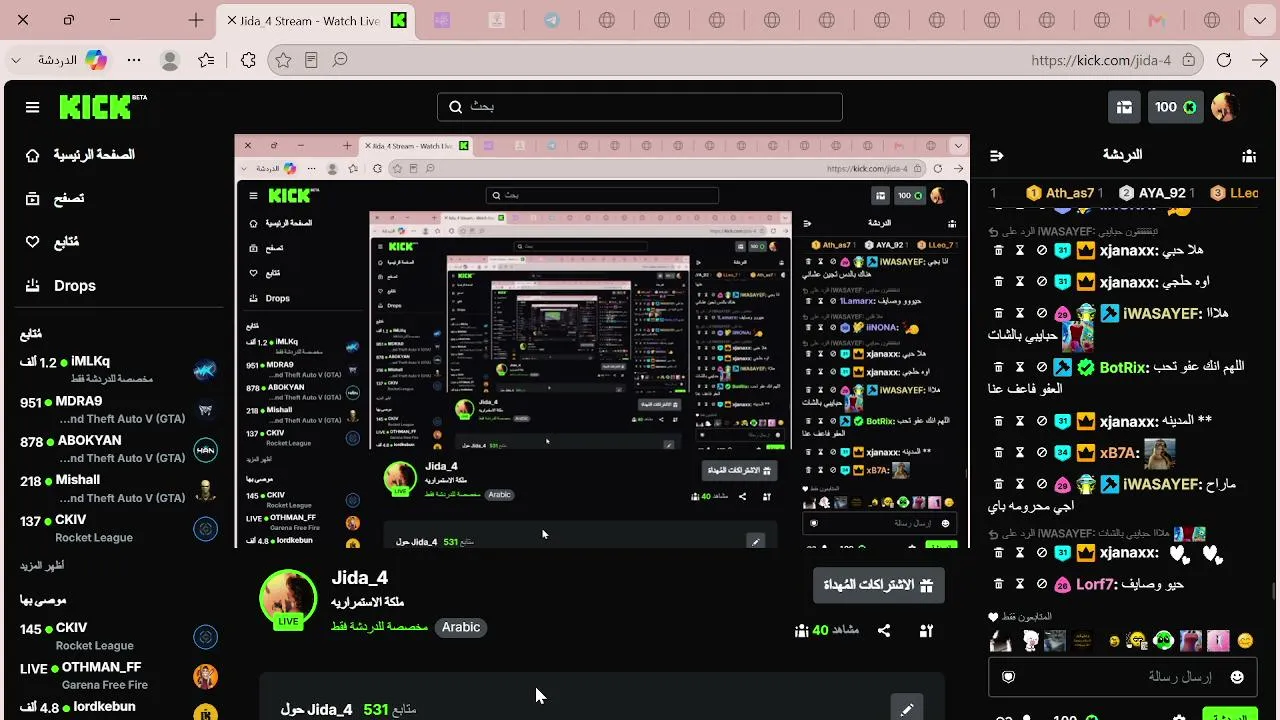1280x720 pixels.
Task: Open the Kick hamburger sidebar menu
Action: tap(33, 107)
